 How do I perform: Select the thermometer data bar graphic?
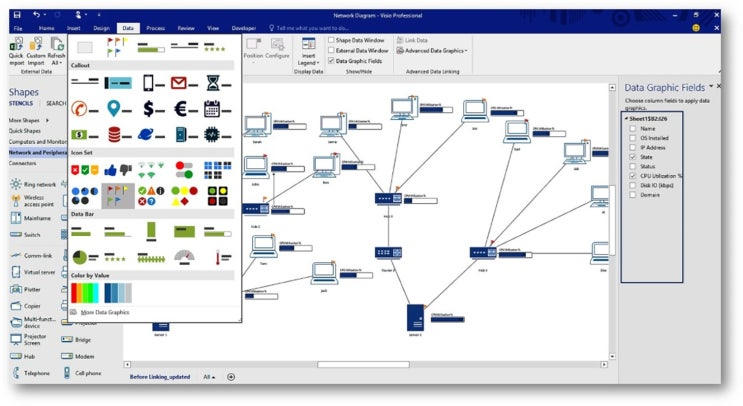(222, 257)
